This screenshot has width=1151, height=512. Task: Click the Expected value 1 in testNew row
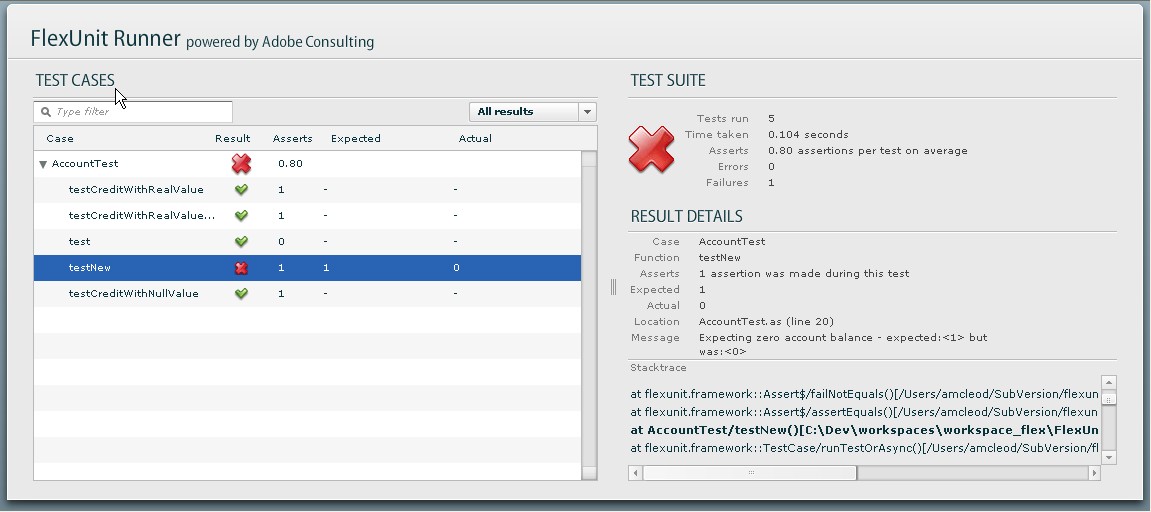pyautogui.click(x=326, y=268)
